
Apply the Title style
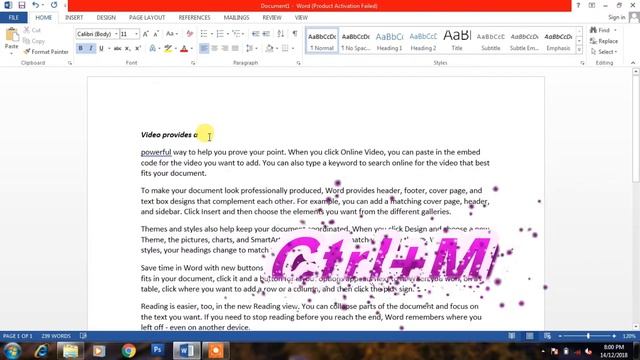click(457, 41)
